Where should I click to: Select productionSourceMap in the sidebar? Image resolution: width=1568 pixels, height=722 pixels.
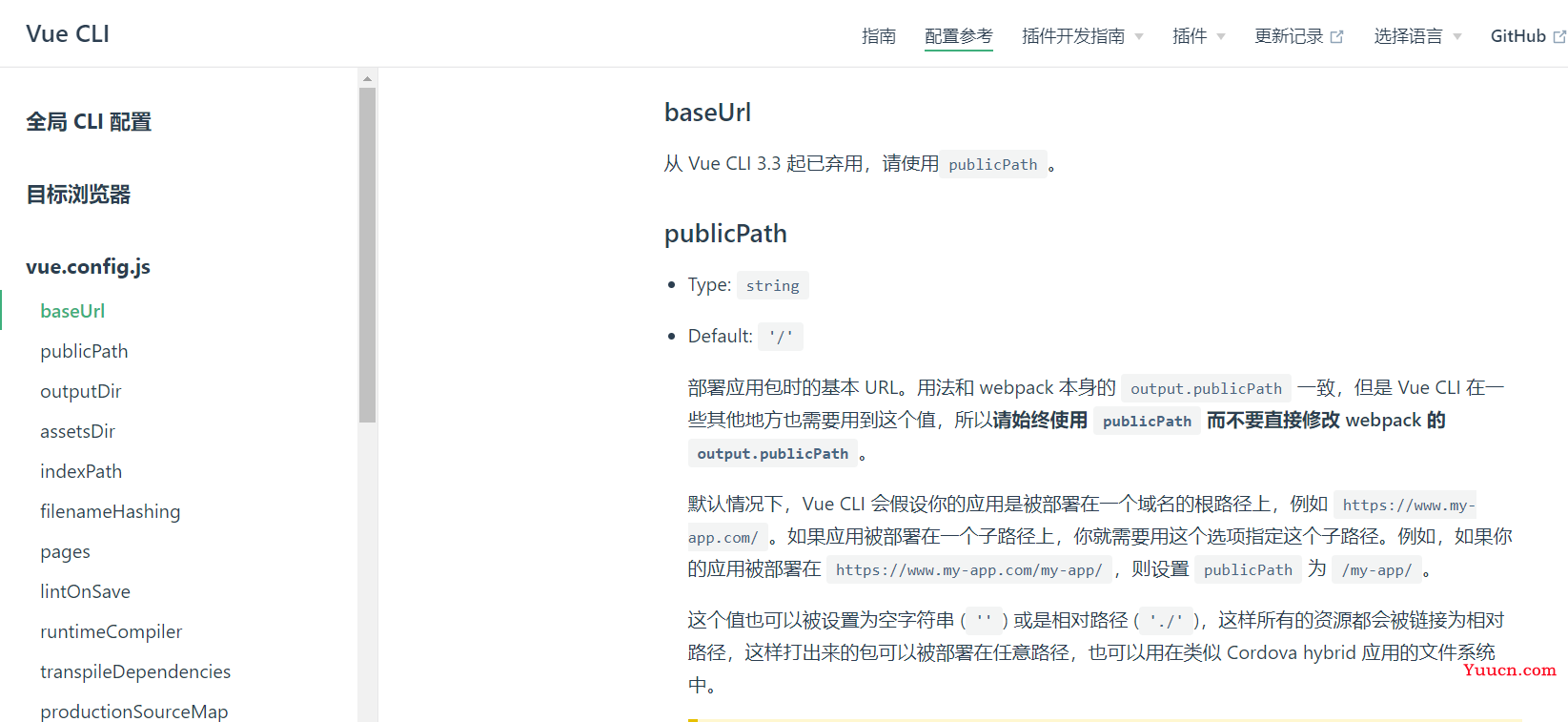click(134, 712)
